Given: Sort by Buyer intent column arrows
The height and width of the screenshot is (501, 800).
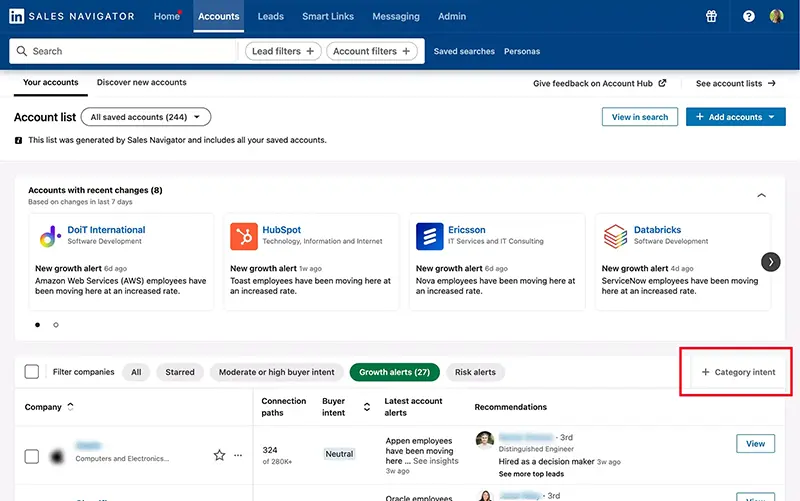Looking at the screenshot, I should 366,407.
